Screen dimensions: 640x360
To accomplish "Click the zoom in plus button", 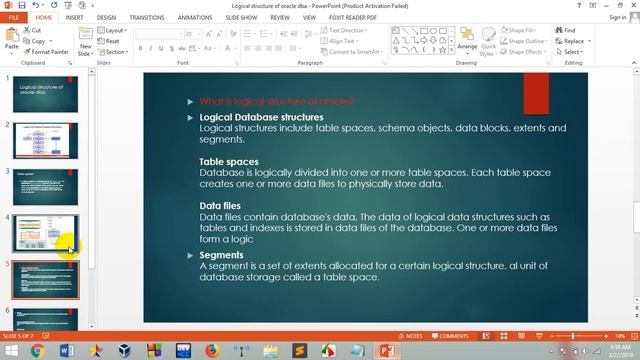I will click(x=607, y=336).
